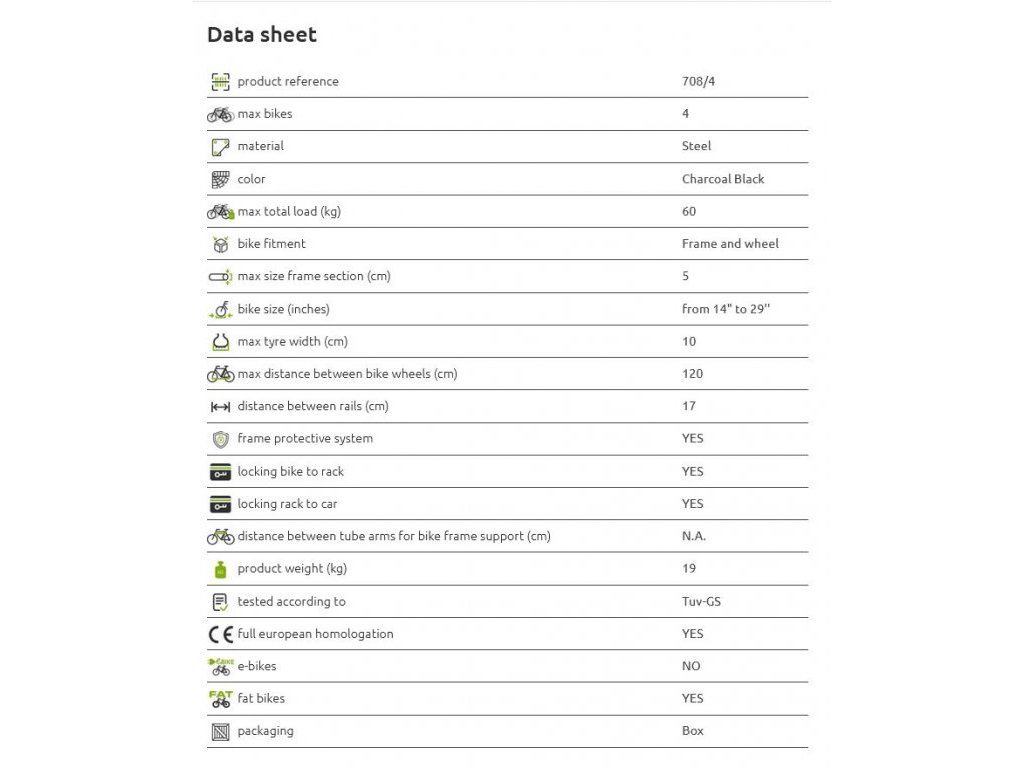The width and height of the screenshot is (1024, 768).
Task: Click the 'max total load (kg)' label
Action: [x=289, y=212]
